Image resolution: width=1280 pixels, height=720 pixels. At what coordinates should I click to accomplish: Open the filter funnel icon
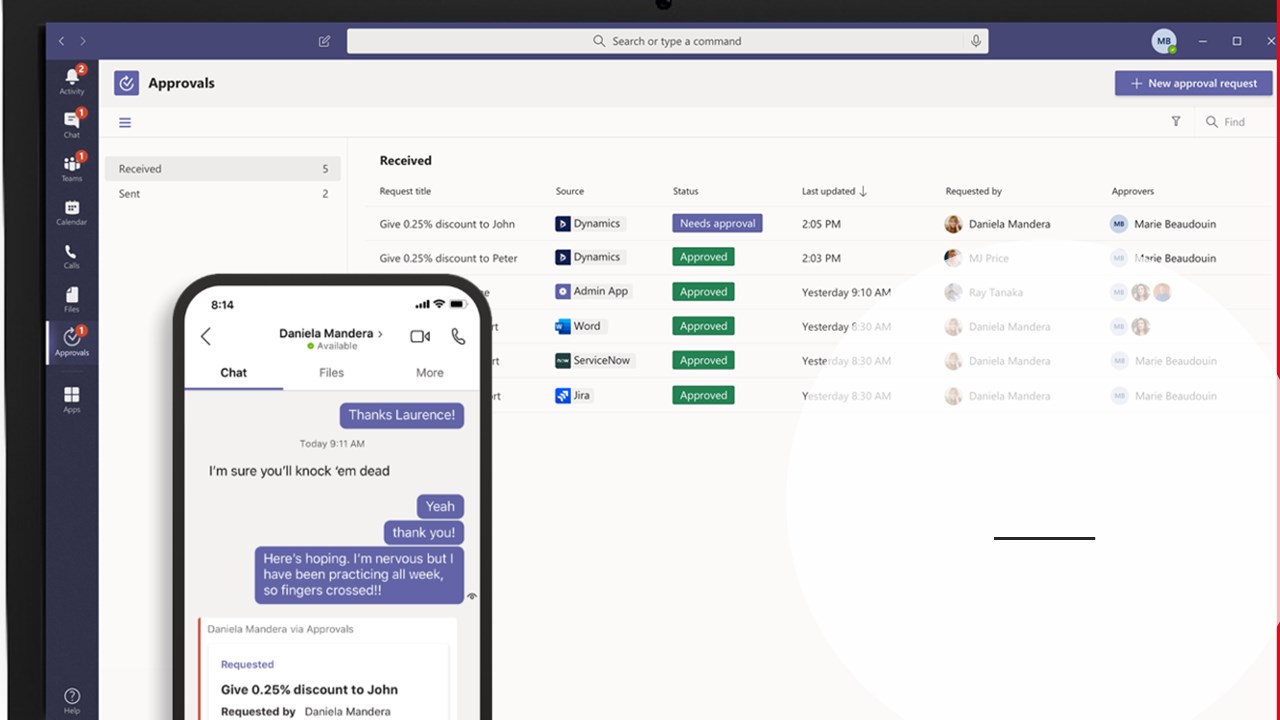tap(1176, 121)
